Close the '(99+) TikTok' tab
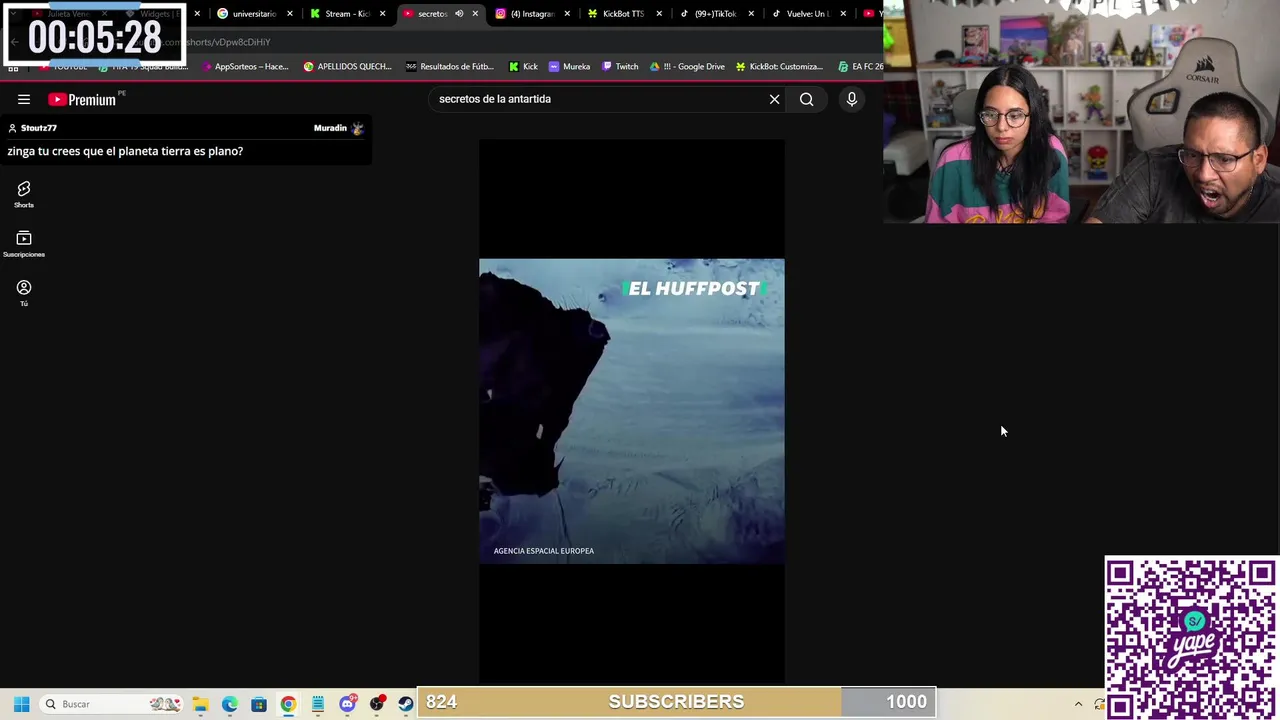Viewport: 1280px width, 720px height. click(751, 14)
